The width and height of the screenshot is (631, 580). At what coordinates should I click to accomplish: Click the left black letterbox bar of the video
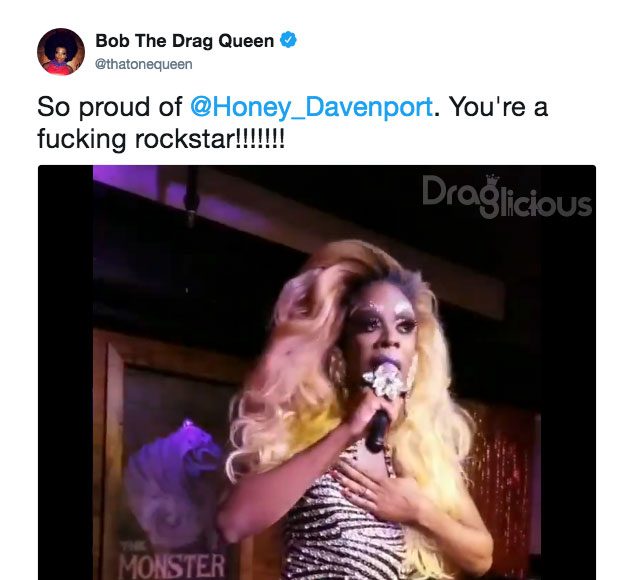click(65, 372)
